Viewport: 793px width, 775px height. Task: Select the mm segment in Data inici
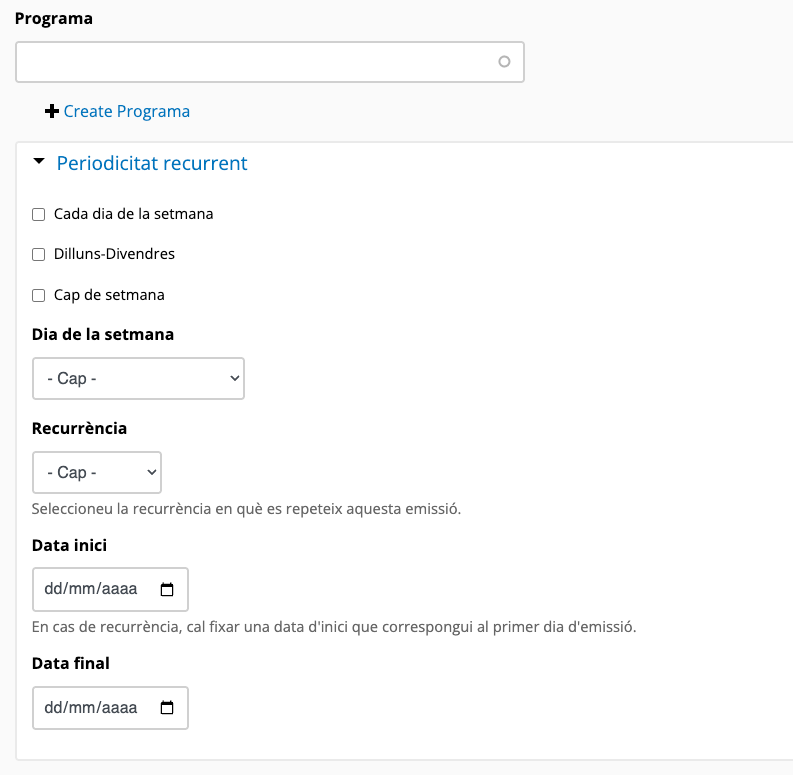point(81,590)
